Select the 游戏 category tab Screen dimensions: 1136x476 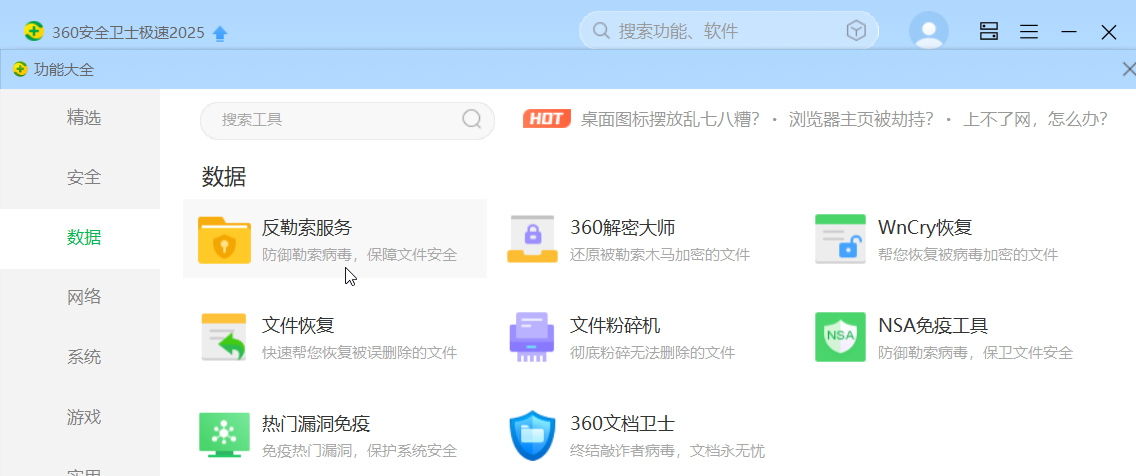(x=80, y=418)
